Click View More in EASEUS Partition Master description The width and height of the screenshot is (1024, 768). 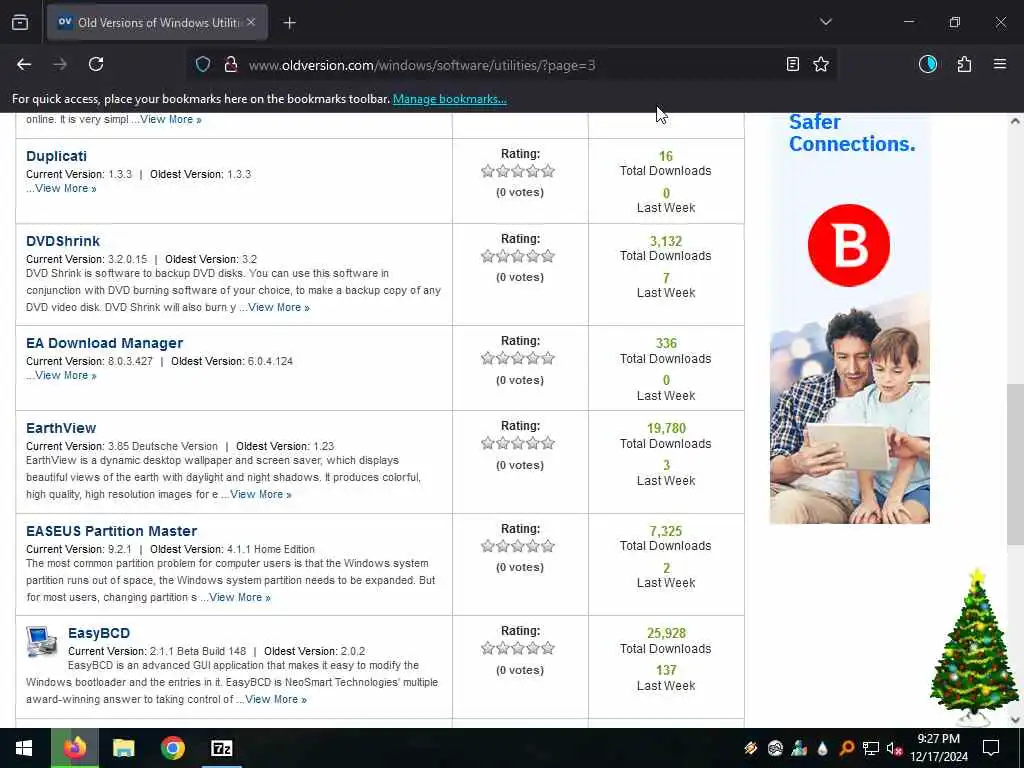click(x=240, y=597)
